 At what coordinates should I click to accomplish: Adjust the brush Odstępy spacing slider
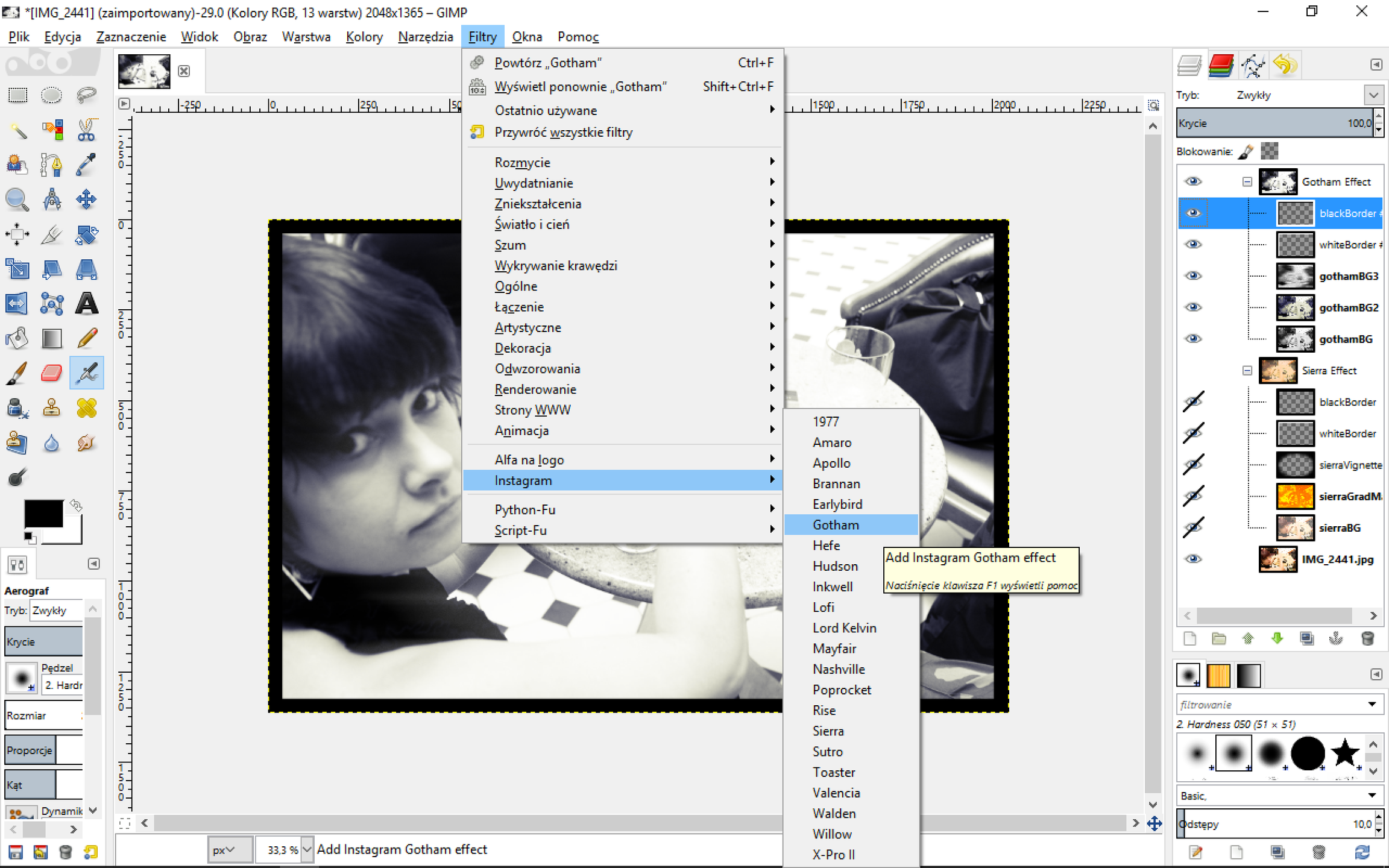coord(1274,823)
